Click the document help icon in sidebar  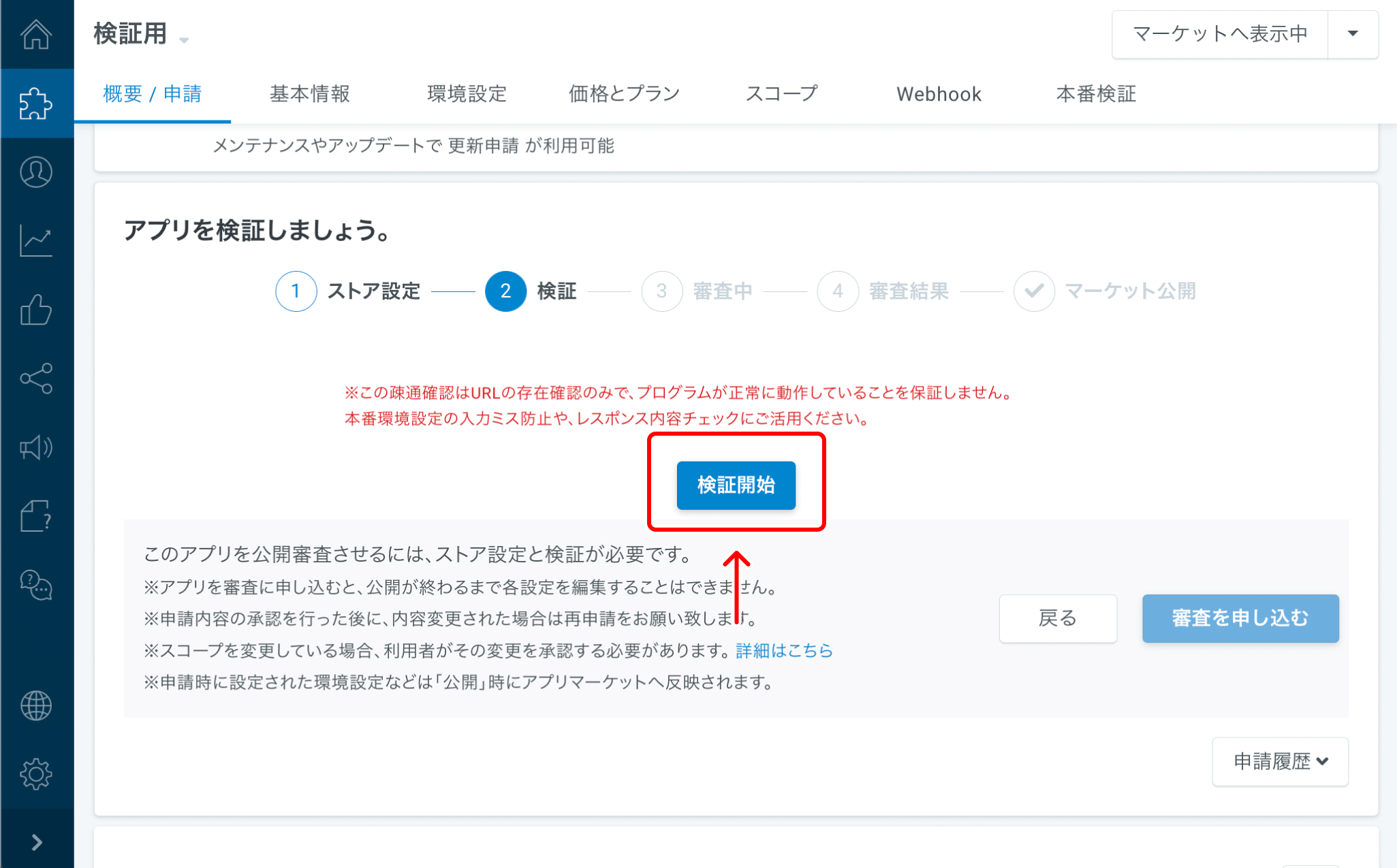point(36,517)
